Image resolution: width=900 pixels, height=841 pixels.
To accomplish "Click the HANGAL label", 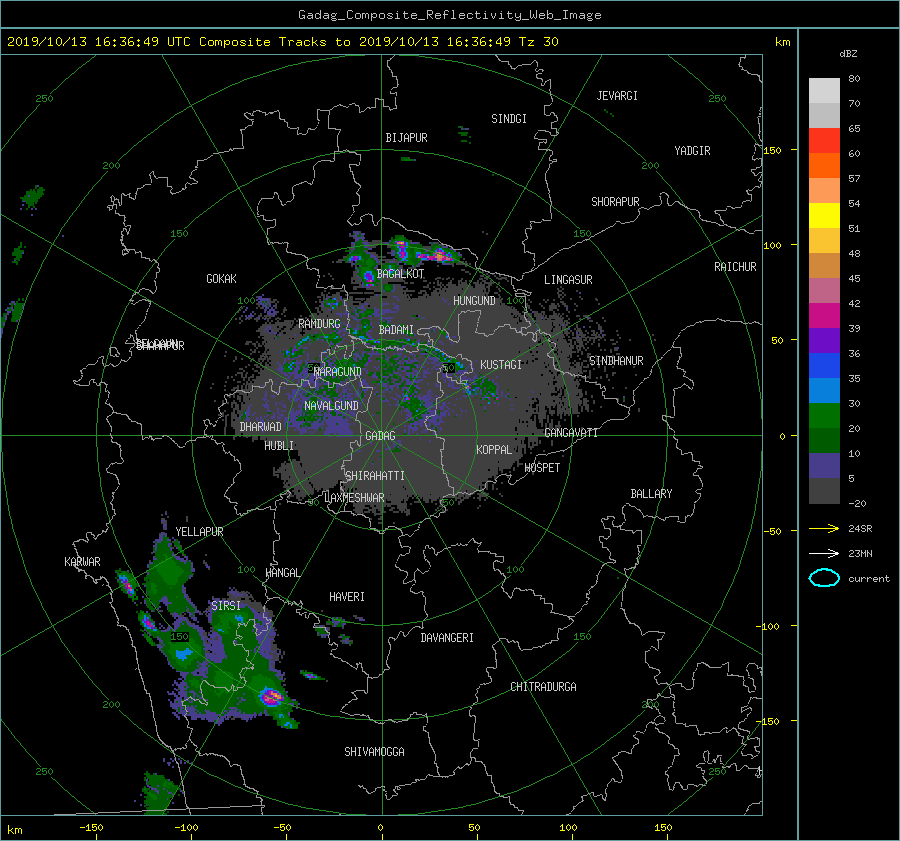I will point(282,573).
